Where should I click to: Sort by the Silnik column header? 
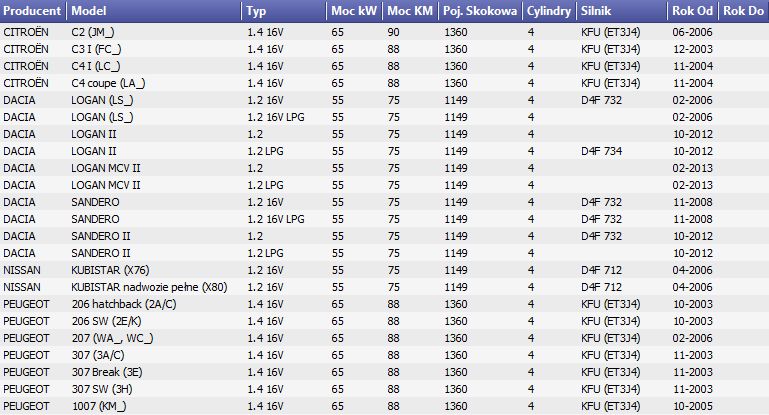[622, 11]
